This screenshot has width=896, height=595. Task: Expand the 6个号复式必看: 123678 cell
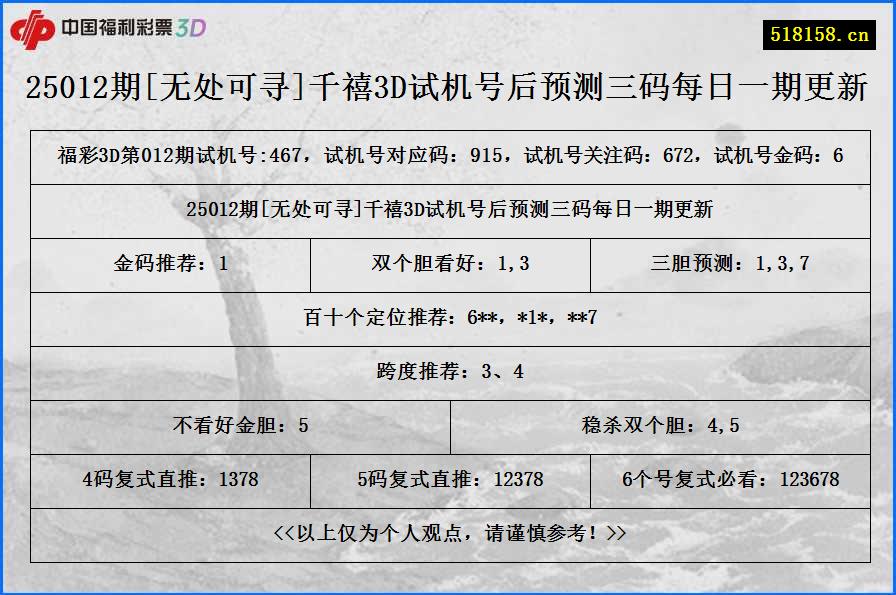pyautogui.click(x=732, y=479)
